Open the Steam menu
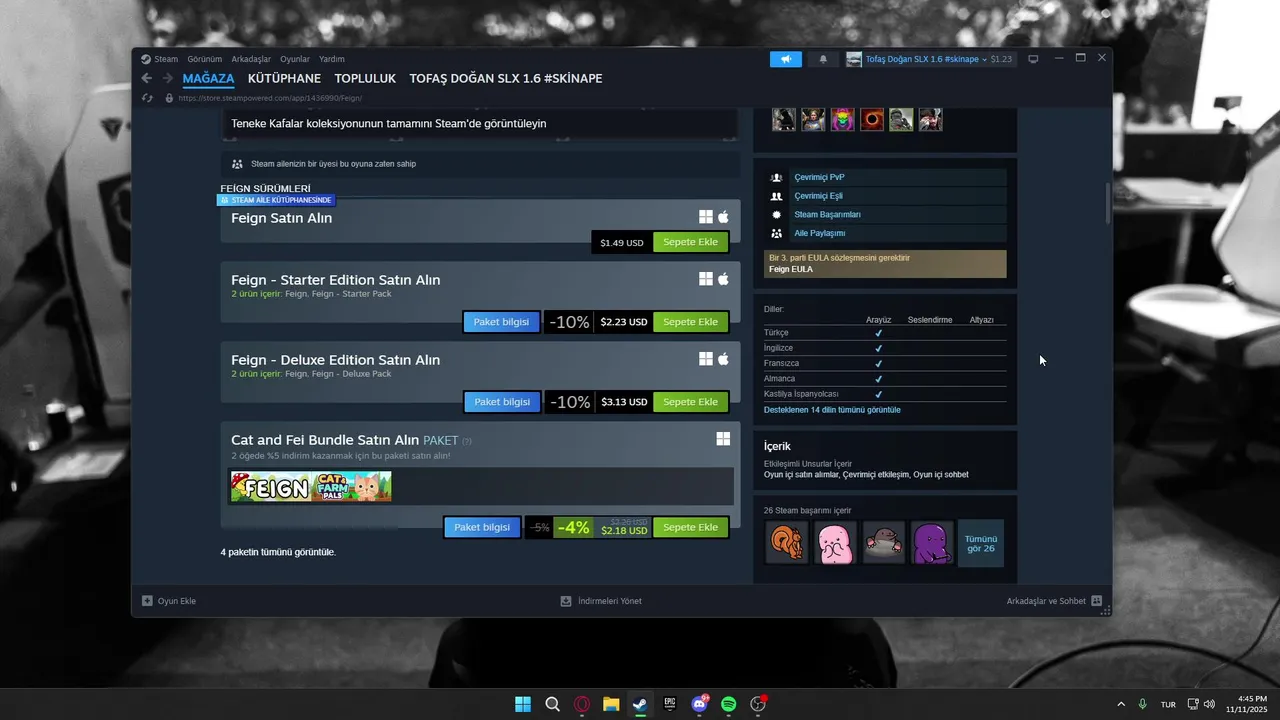This screenshot has height=720, width=1280. 166,59
